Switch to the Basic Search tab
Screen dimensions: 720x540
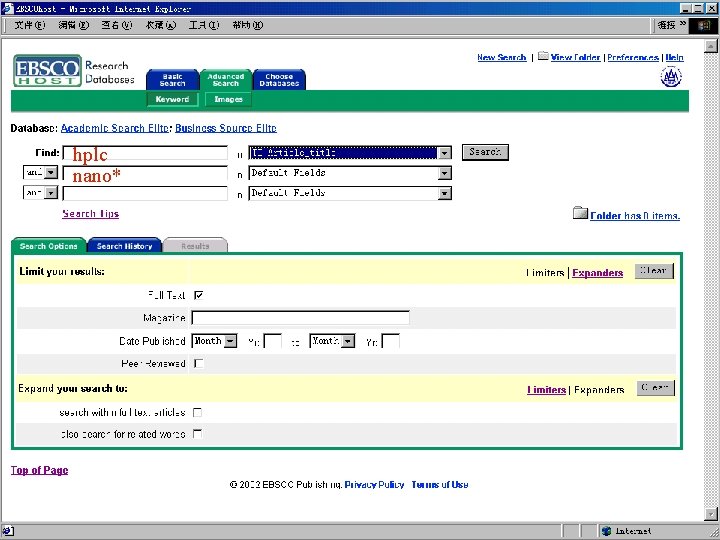172,80
